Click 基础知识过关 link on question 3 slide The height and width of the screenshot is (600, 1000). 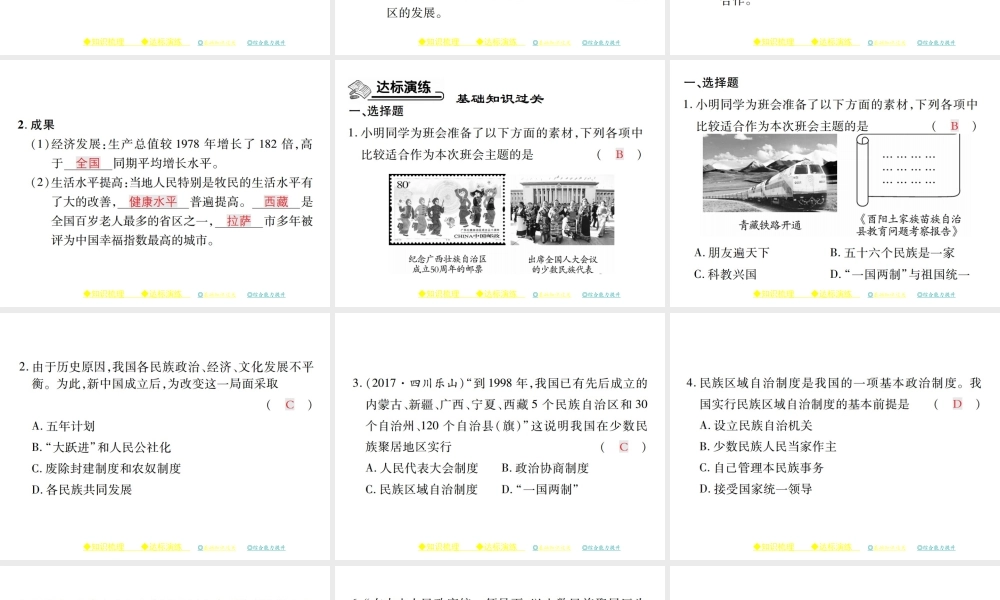coord(552,548)
